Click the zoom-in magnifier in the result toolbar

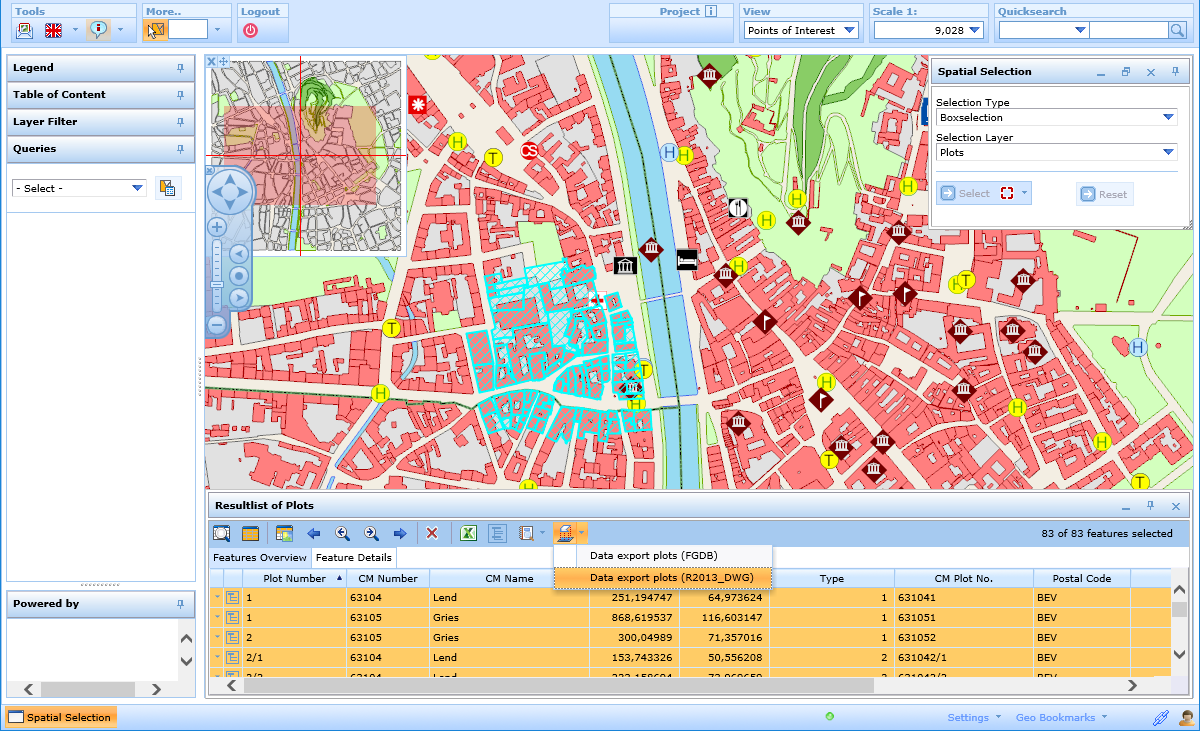click(x=371, y=533)
